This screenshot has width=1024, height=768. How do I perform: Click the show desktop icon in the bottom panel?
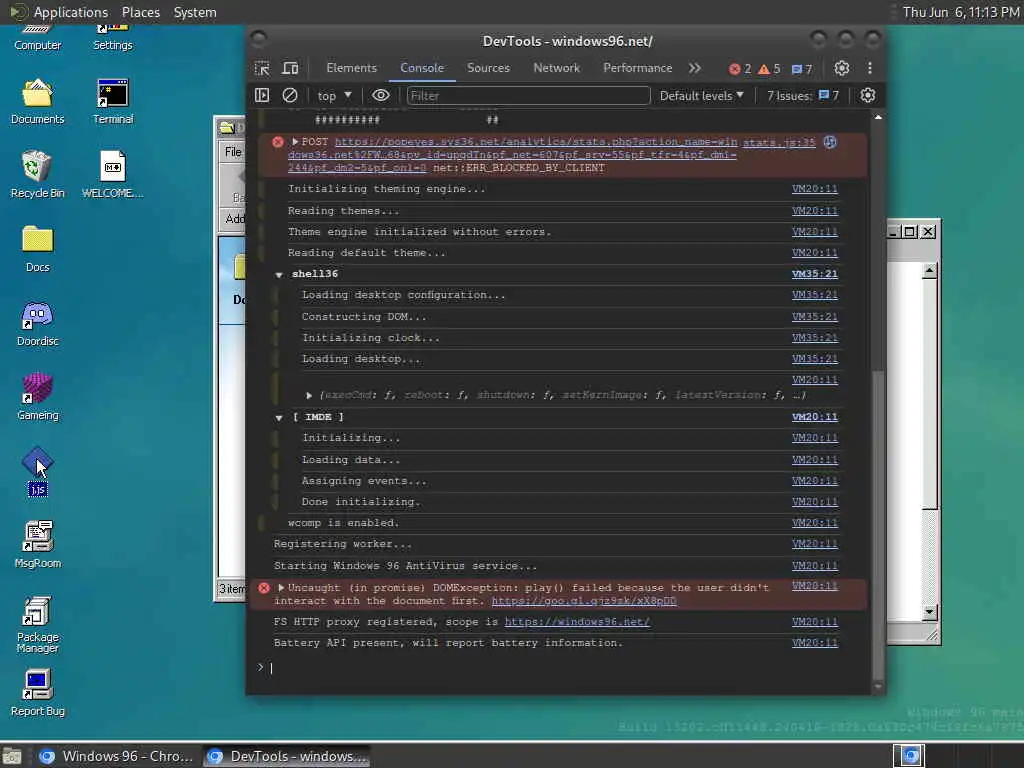12,756
